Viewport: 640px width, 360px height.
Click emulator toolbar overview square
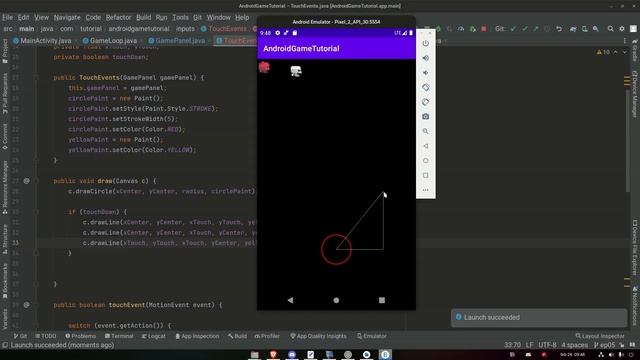pyautogui.click(x=425, y=176)
